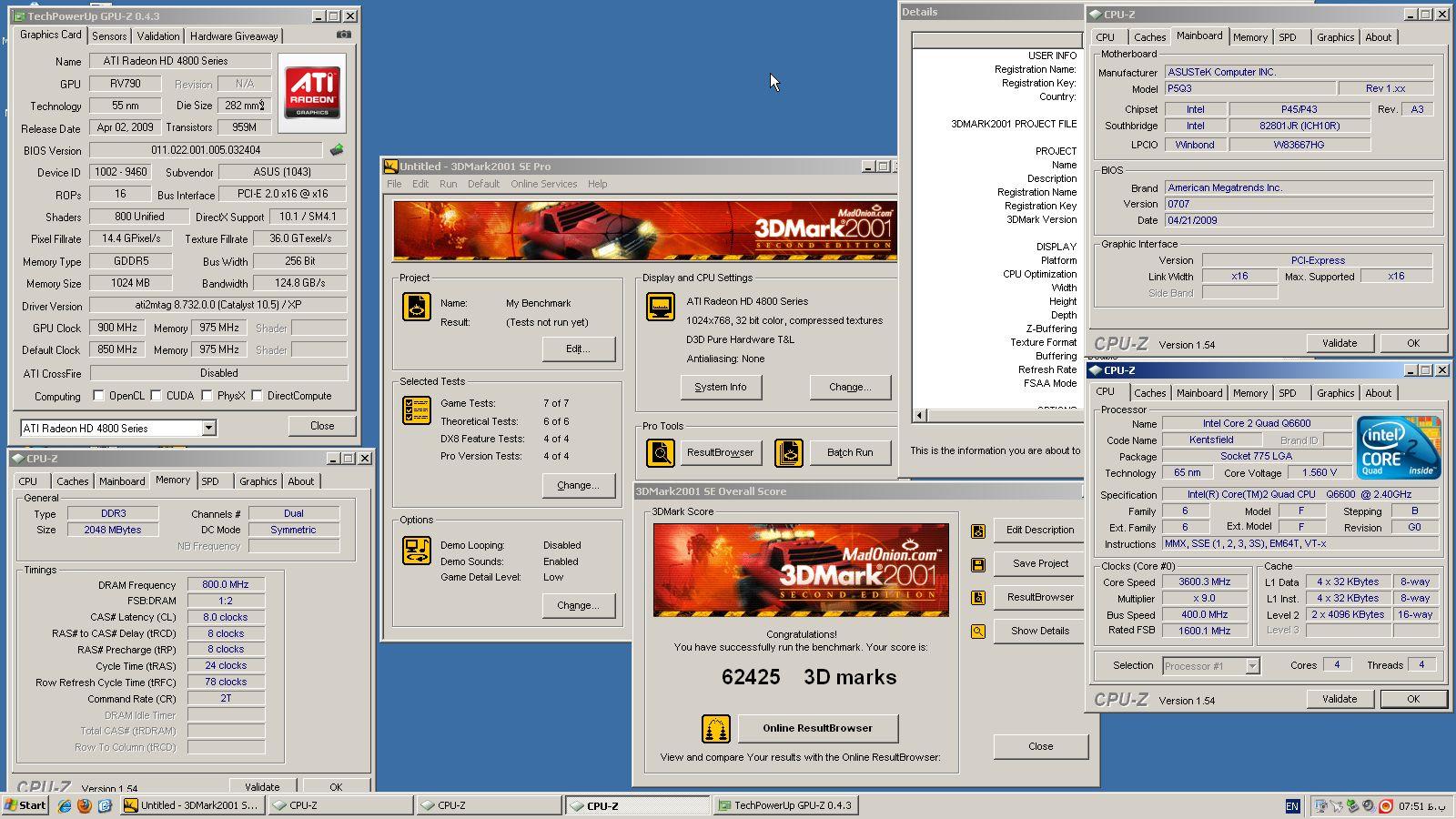Click the Save Project floppy icon
The image size is (1456, 819).
pyautogui.click(x=978, y=564)
